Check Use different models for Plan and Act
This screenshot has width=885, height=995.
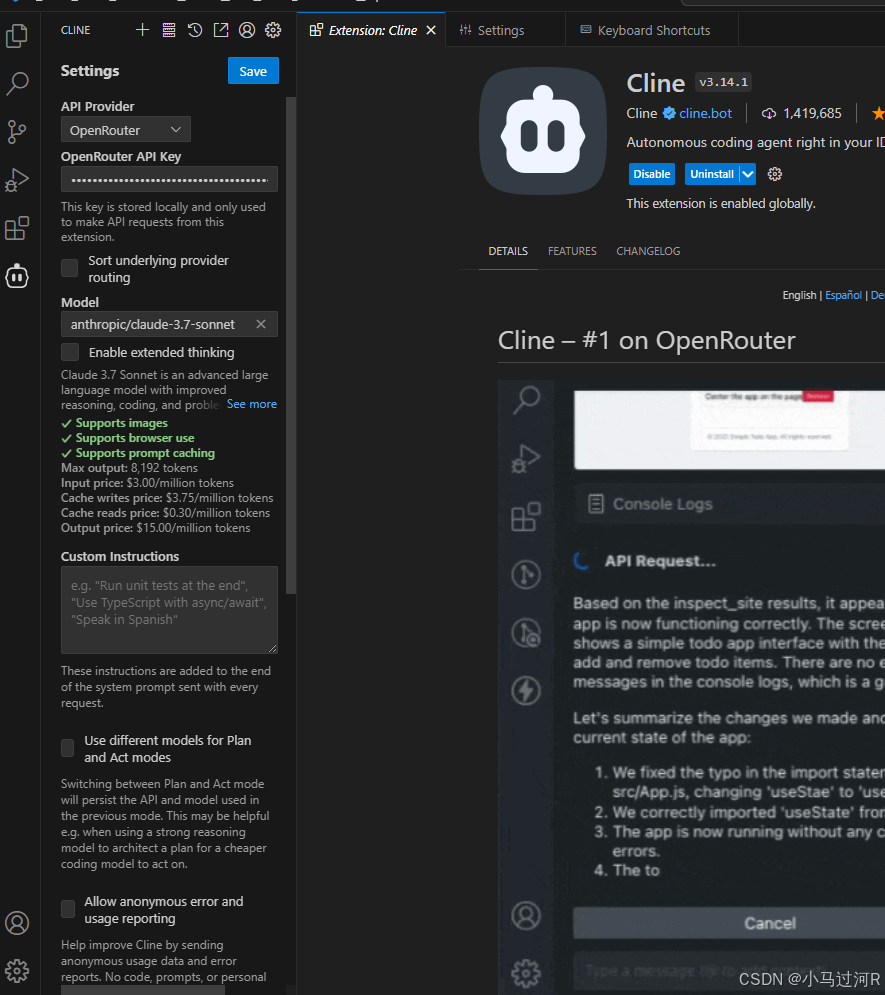tap(68, 748)
